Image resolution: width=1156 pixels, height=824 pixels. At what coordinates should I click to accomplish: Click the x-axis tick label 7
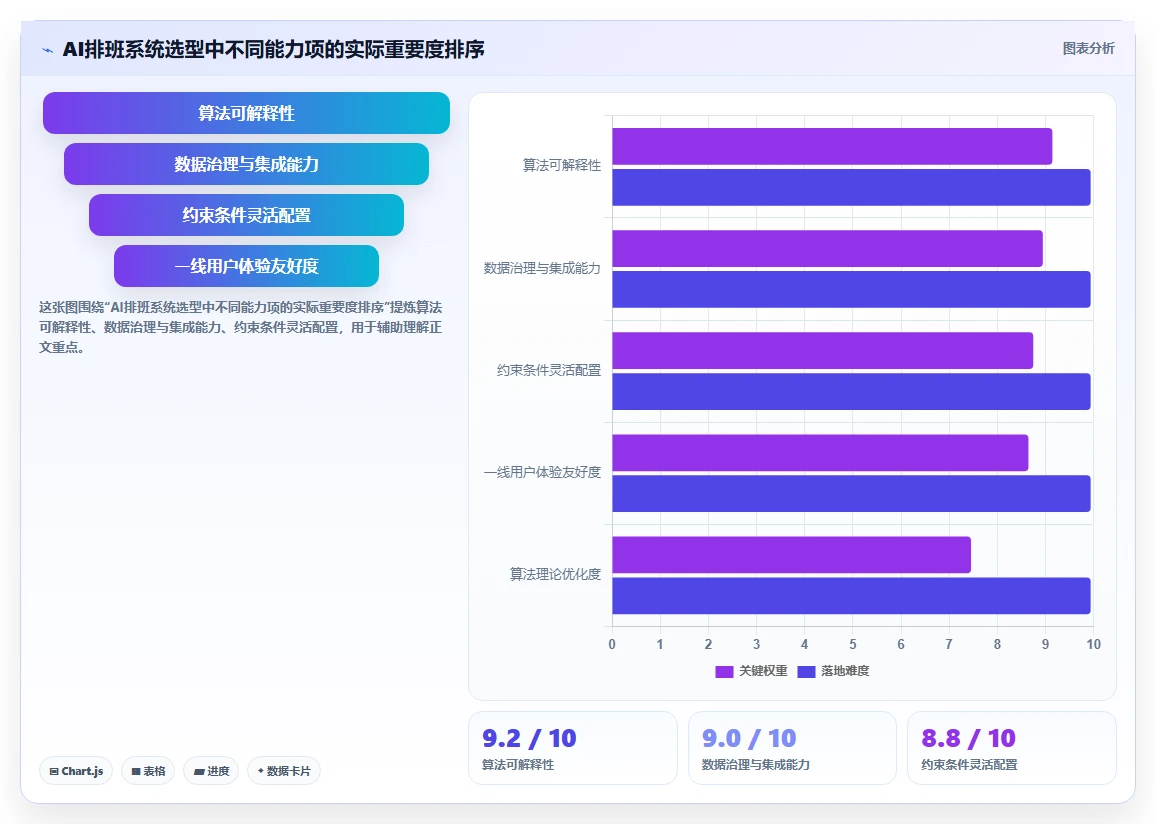949,644
